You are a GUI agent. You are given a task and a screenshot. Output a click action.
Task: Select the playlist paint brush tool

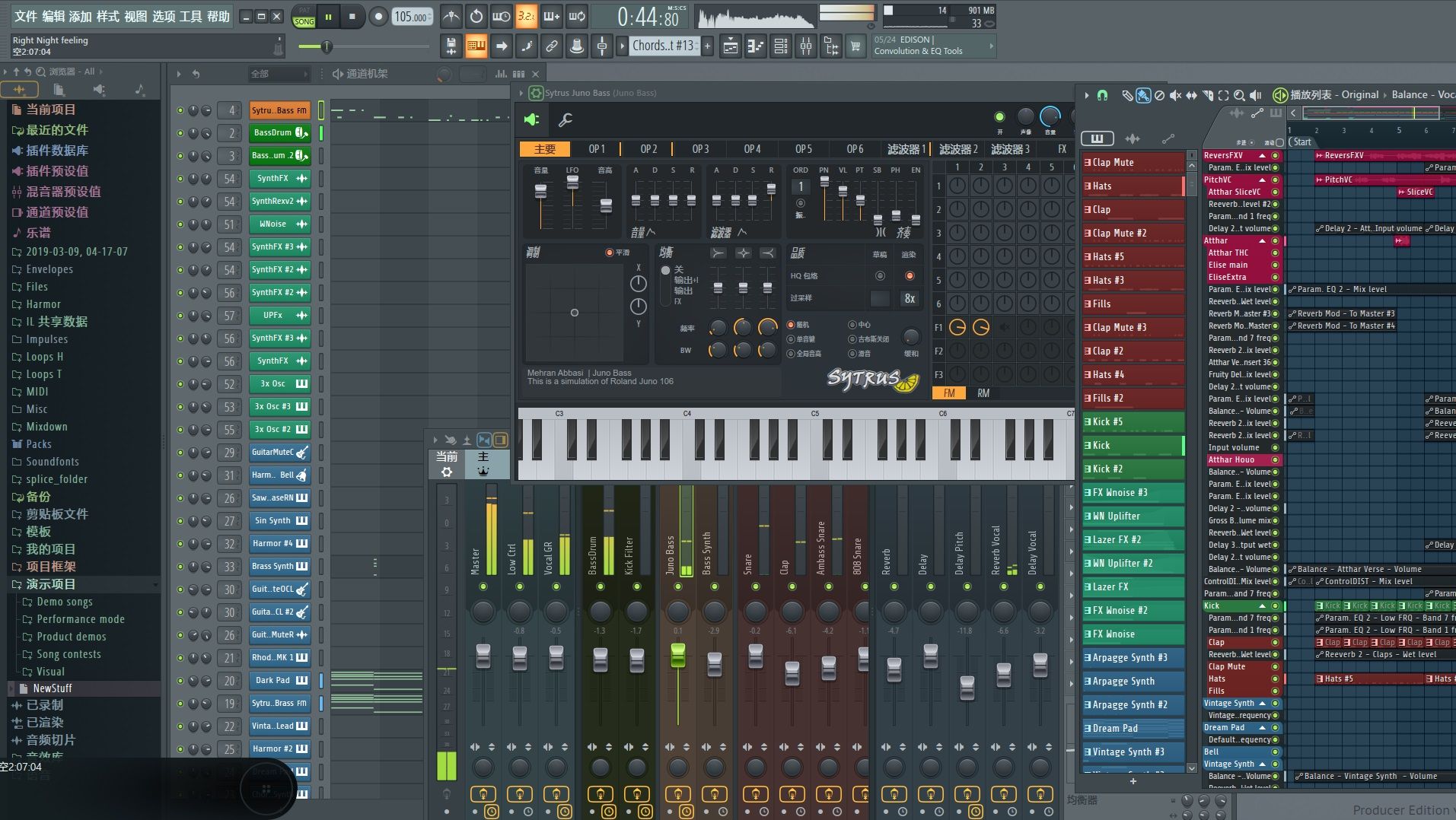point(1143,95)
